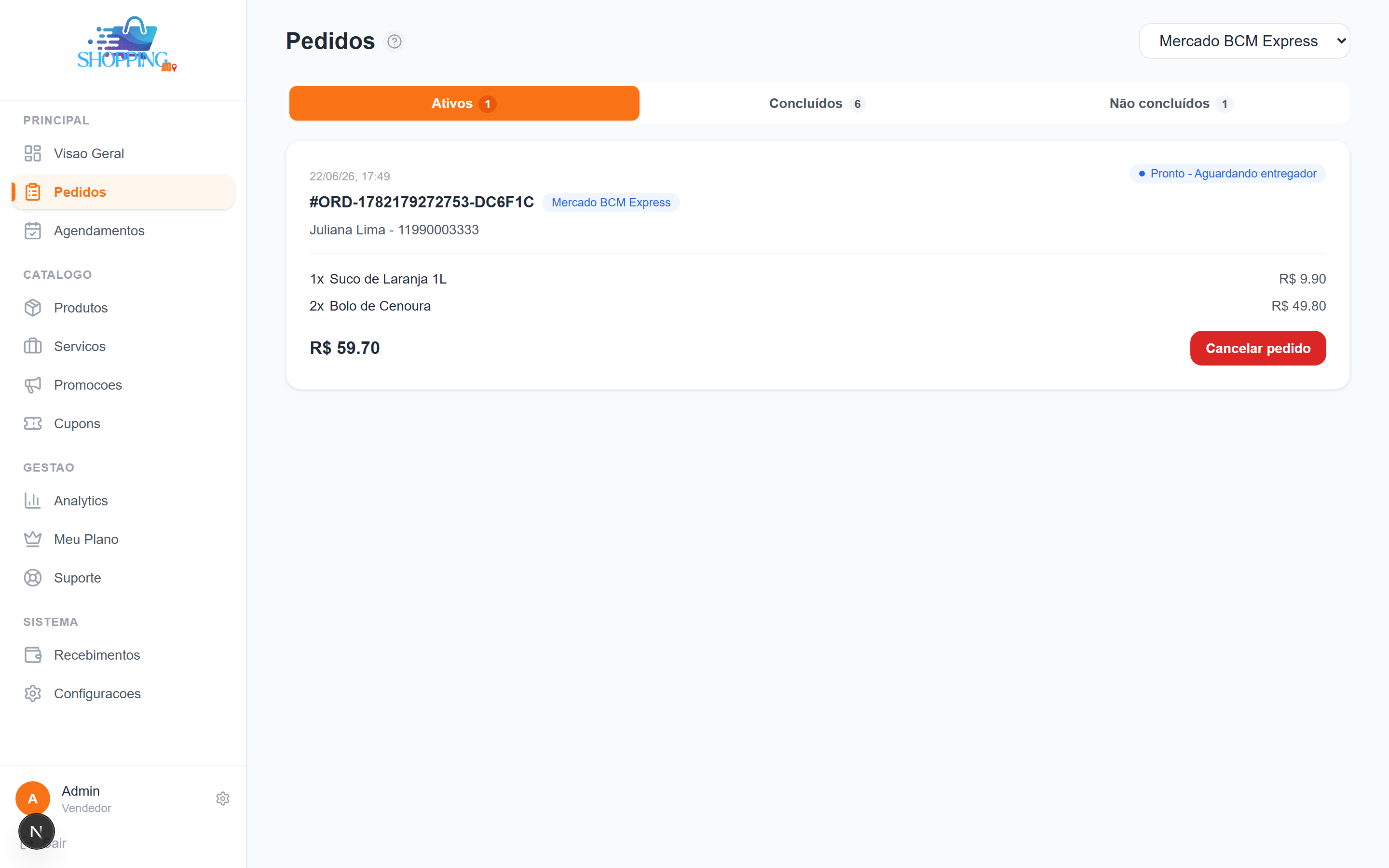Viewport: 1389px width, 868px height.
Task: Click the Analytics bar chart icon
Action: (x=33, y=501)
